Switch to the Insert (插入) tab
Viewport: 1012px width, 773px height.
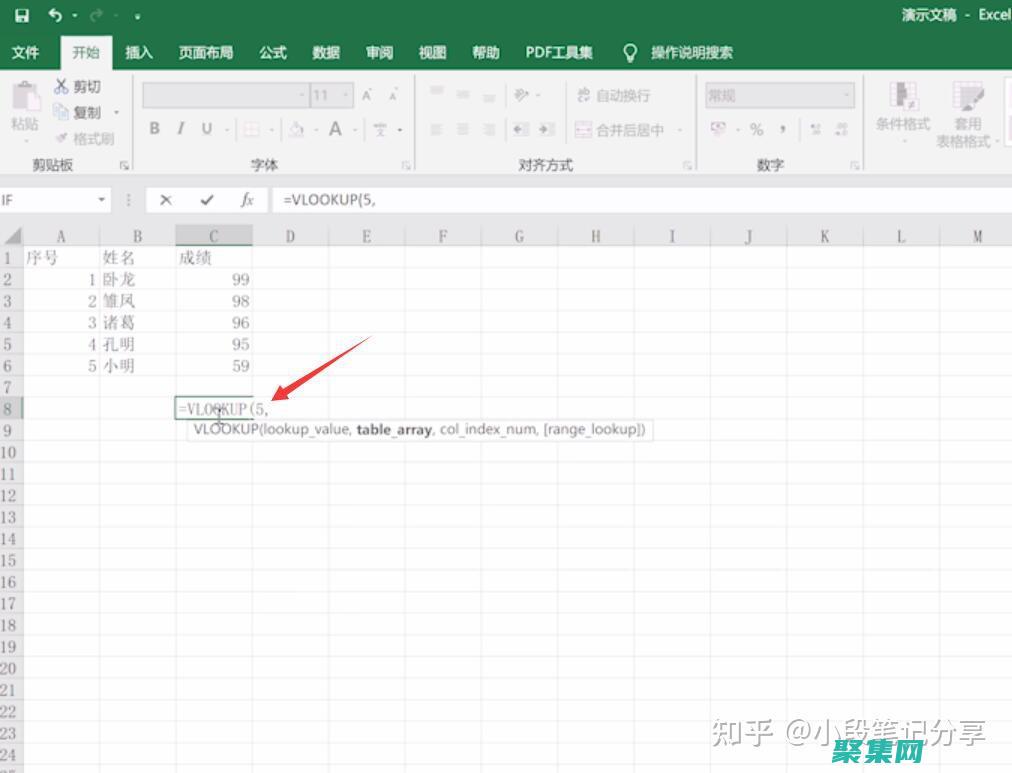point(139,52)
